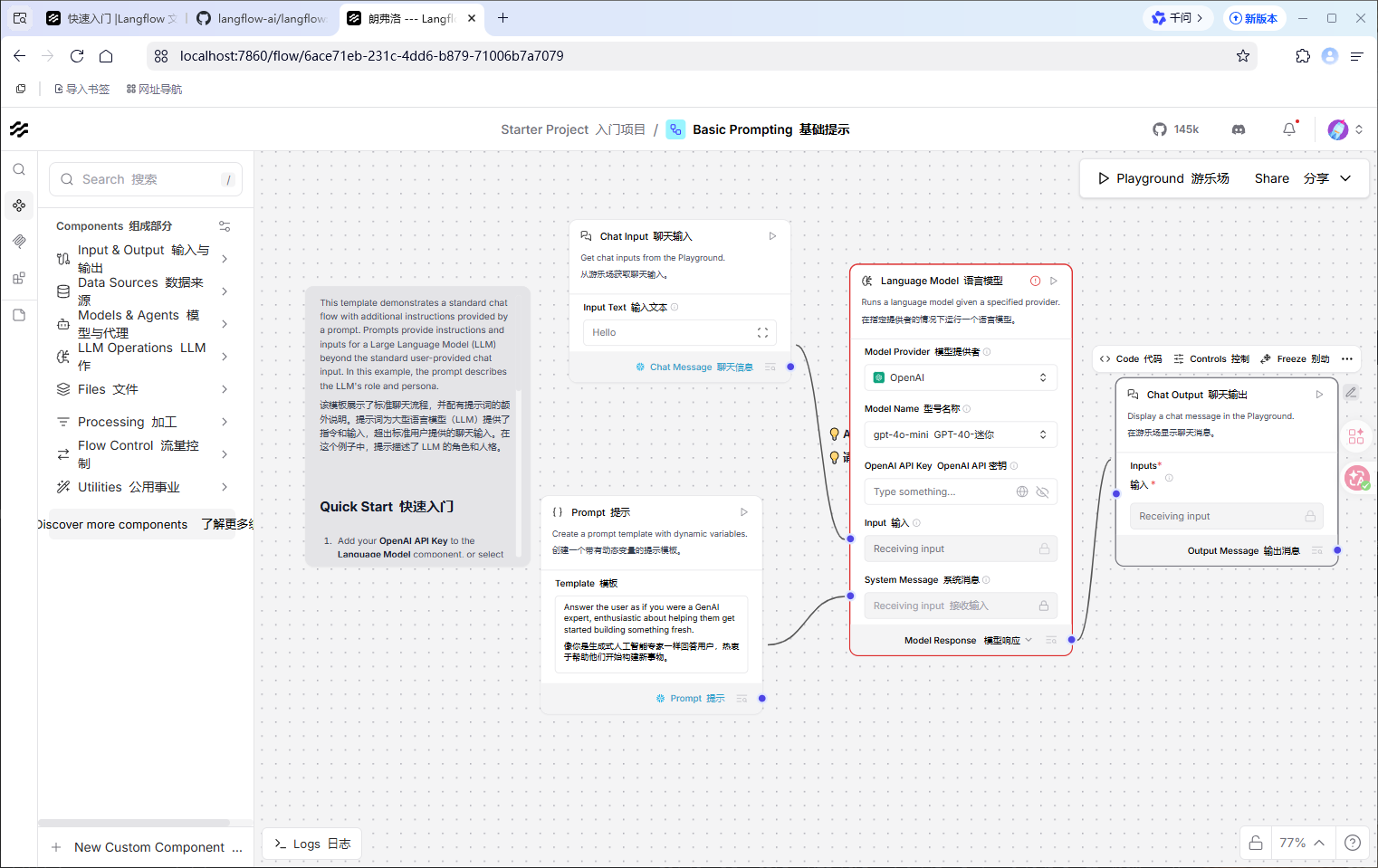The image size is (1378, 868).
Task: Select the components sidebar icon
Action: (x=19, y=205)
